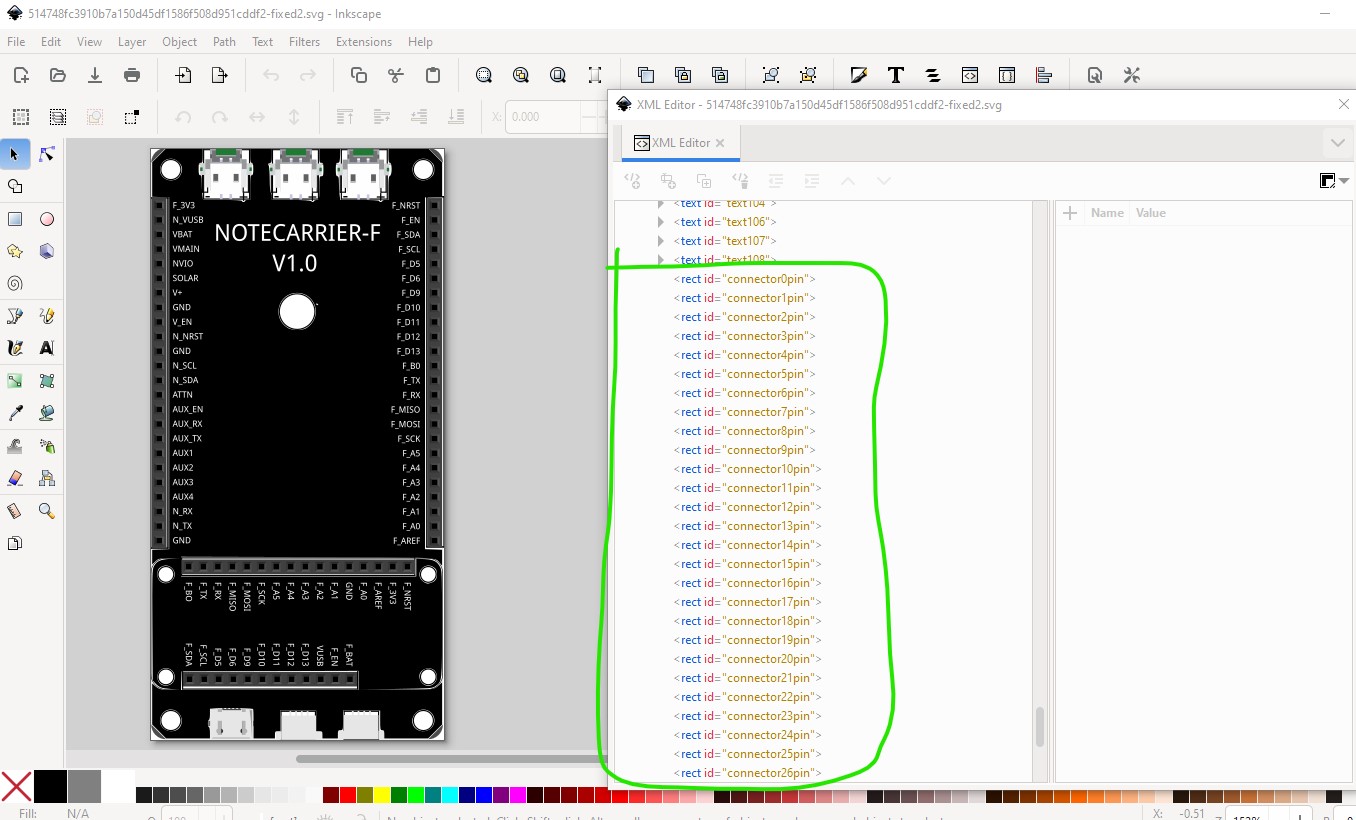Click the Cut scissors icon
The image size is (1356, 820).
pos(396,75)
